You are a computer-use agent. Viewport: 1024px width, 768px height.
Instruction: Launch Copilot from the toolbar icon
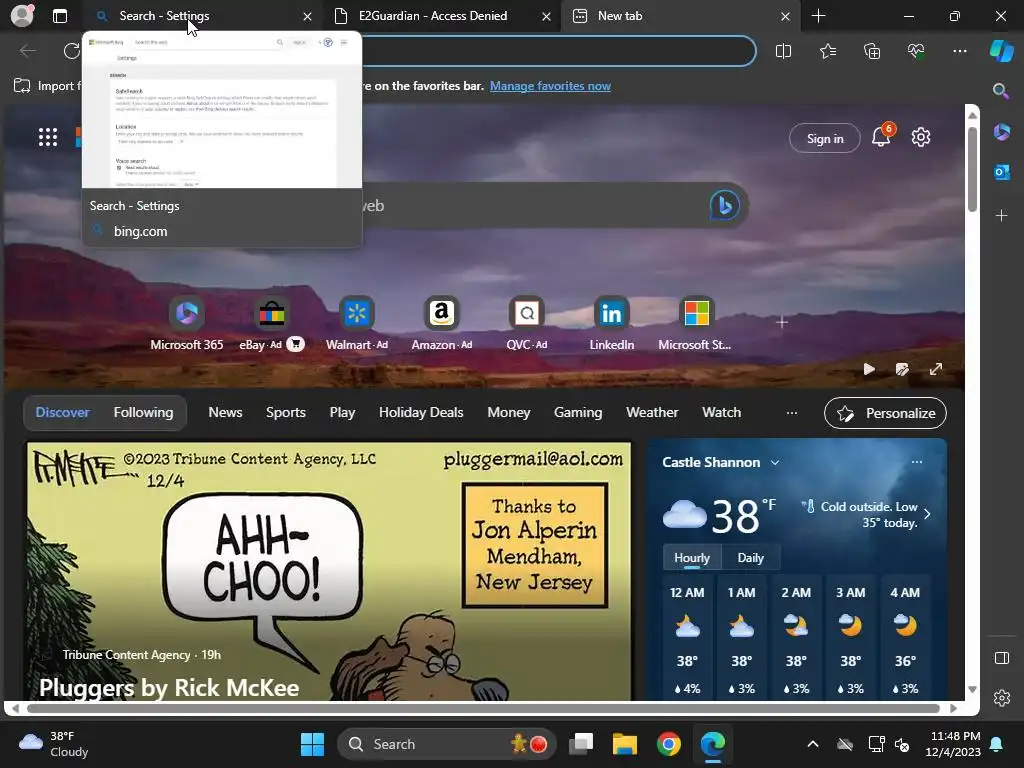pyautogui.click(x=1001, y=51)
